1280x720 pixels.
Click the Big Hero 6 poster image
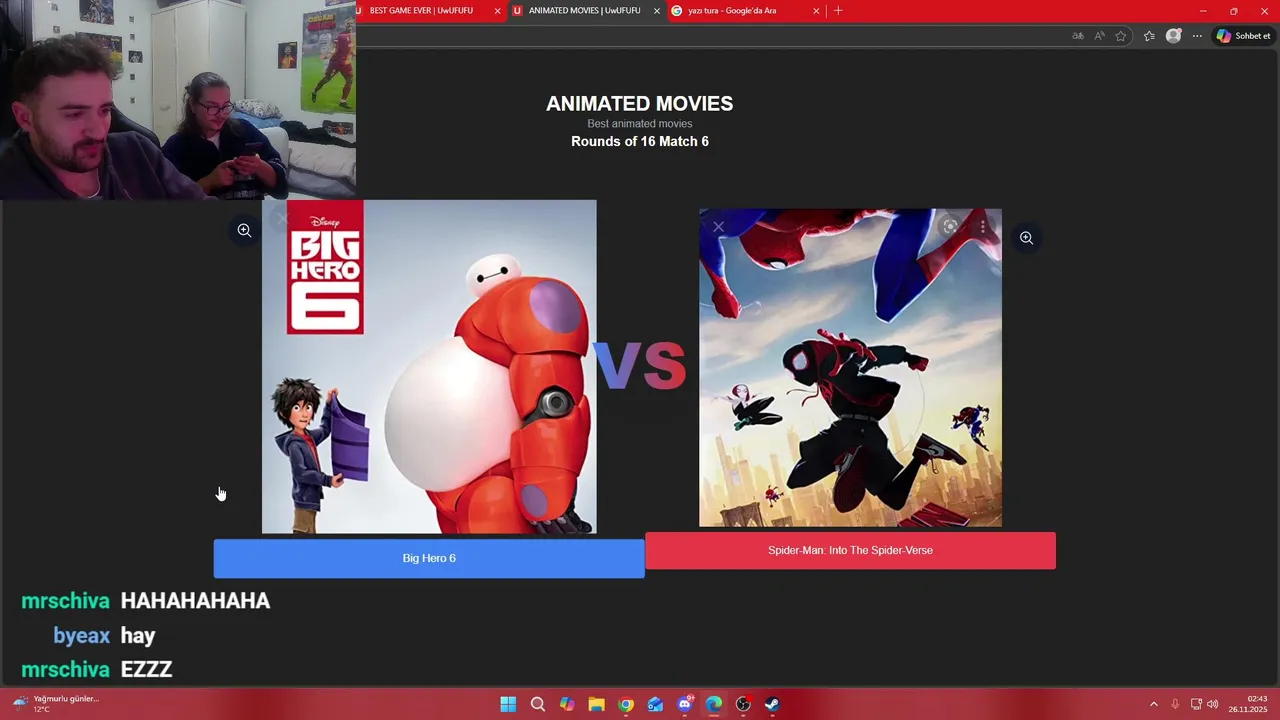tap(429, 367)
